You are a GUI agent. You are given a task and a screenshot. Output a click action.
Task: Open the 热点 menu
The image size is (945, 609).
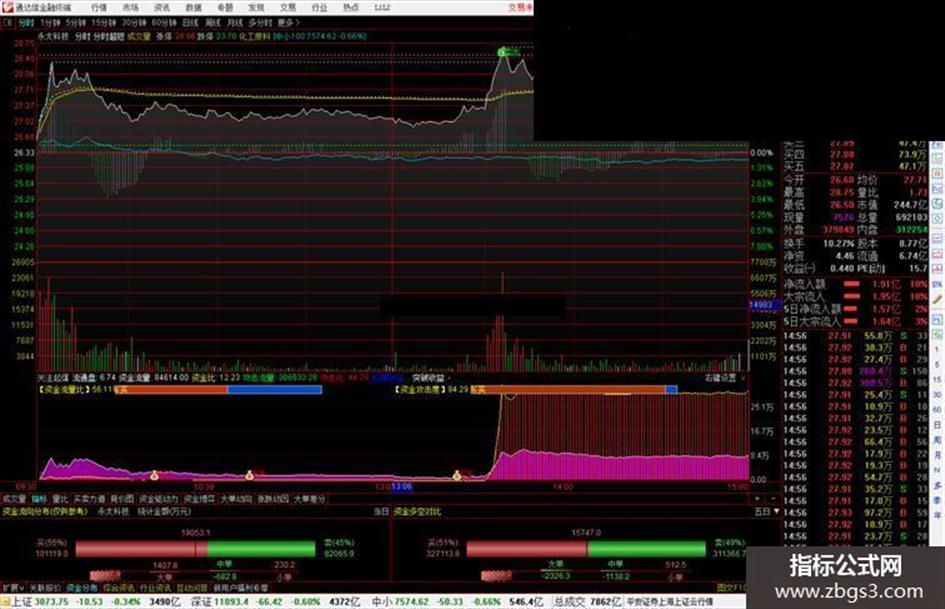[351, 8]
